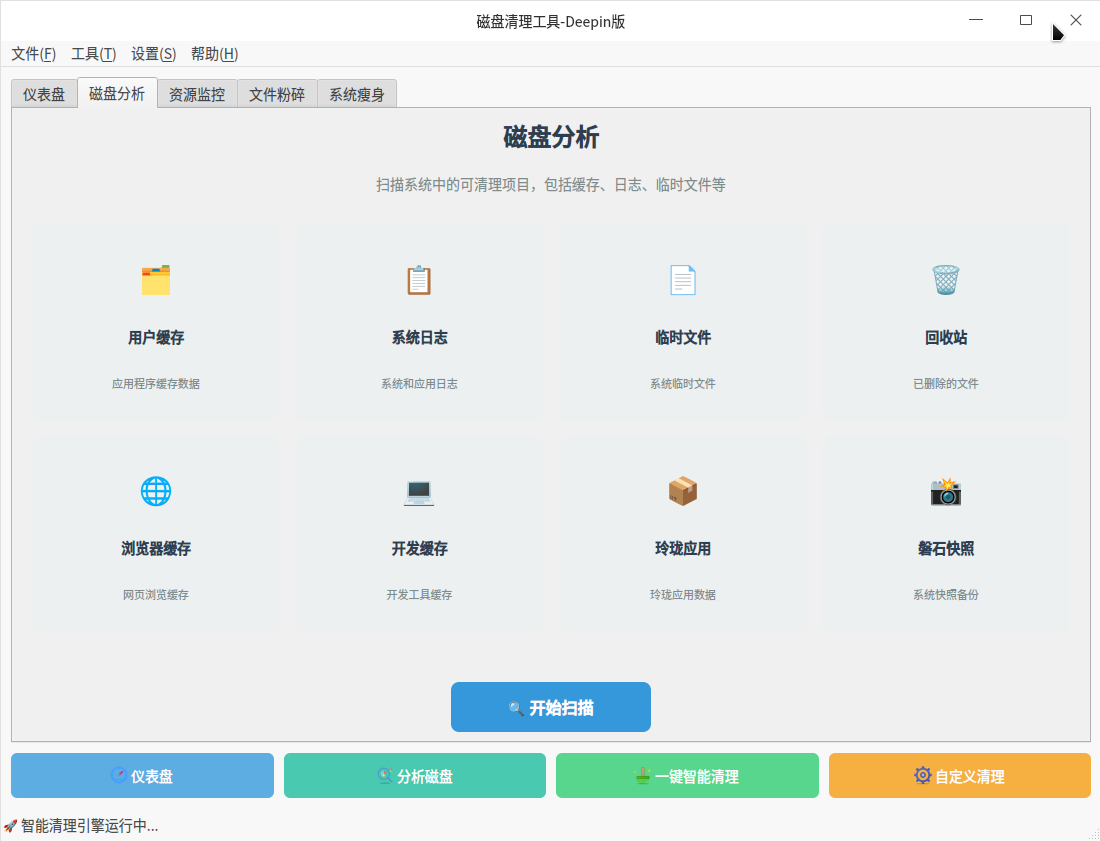The width and height of the screenshot is (1100, 841).
Task: Click the 分析磁盘 button label
Action: point(425,776)
